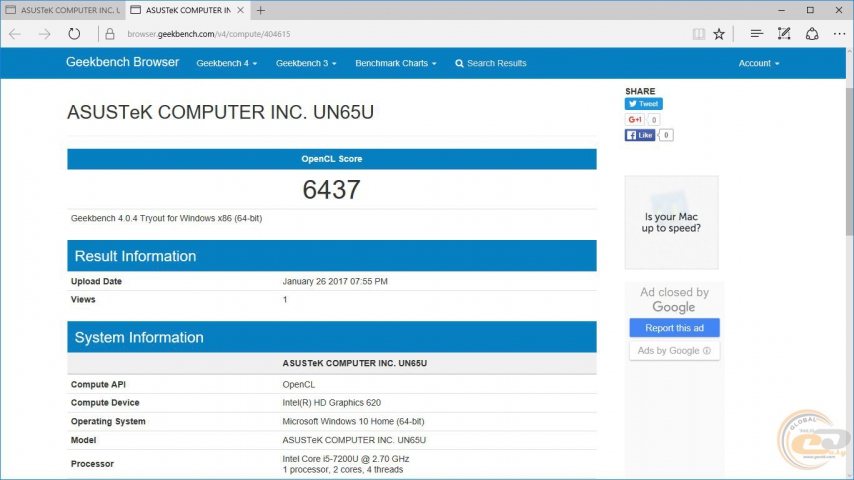Select the page title ASUSTeK COMPUTER INC. UN65U
Viewport: 854px width, 480px height.
[x=220, y=112]
